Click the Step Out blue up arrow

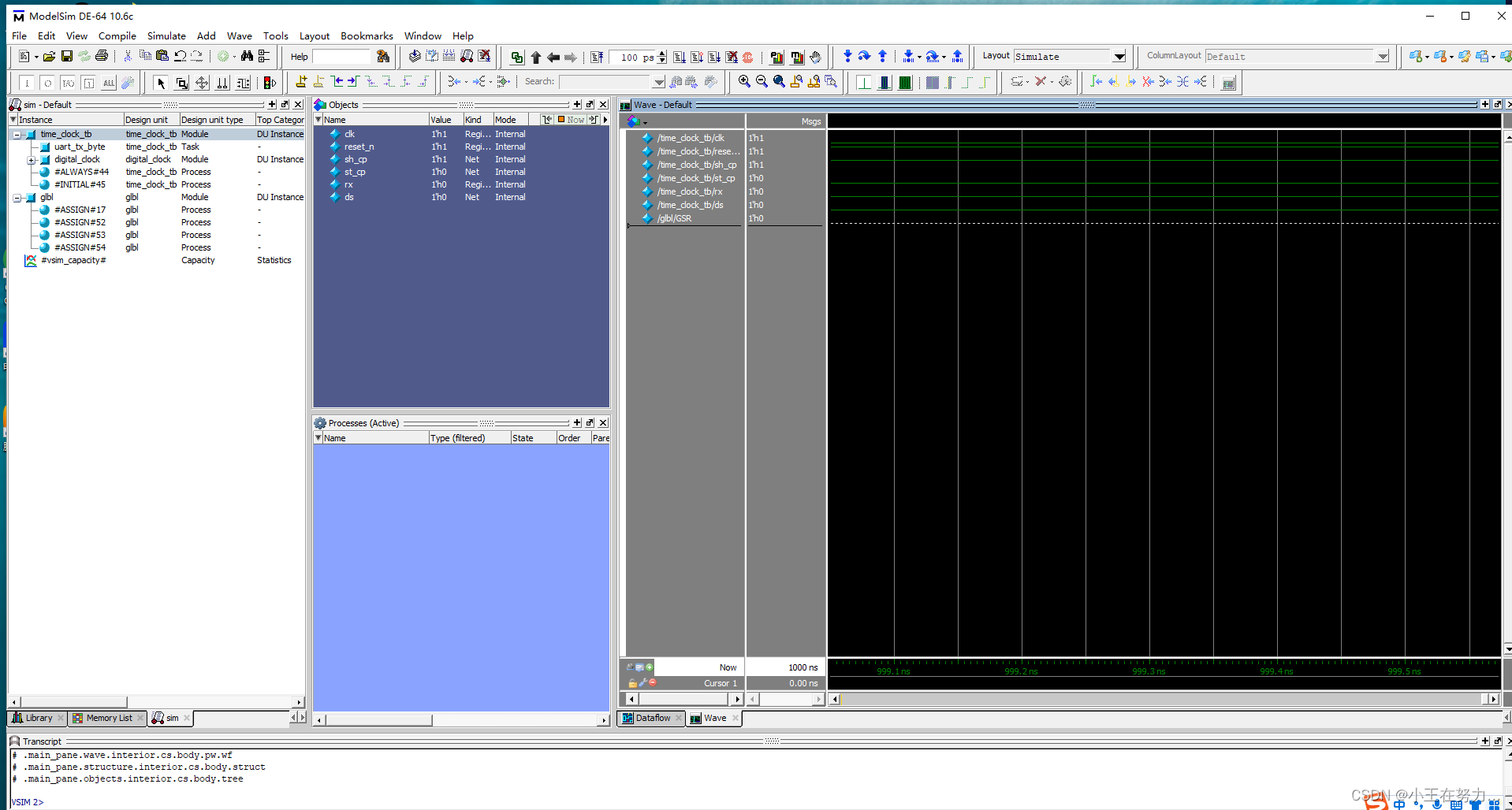[x=882, y=56]
